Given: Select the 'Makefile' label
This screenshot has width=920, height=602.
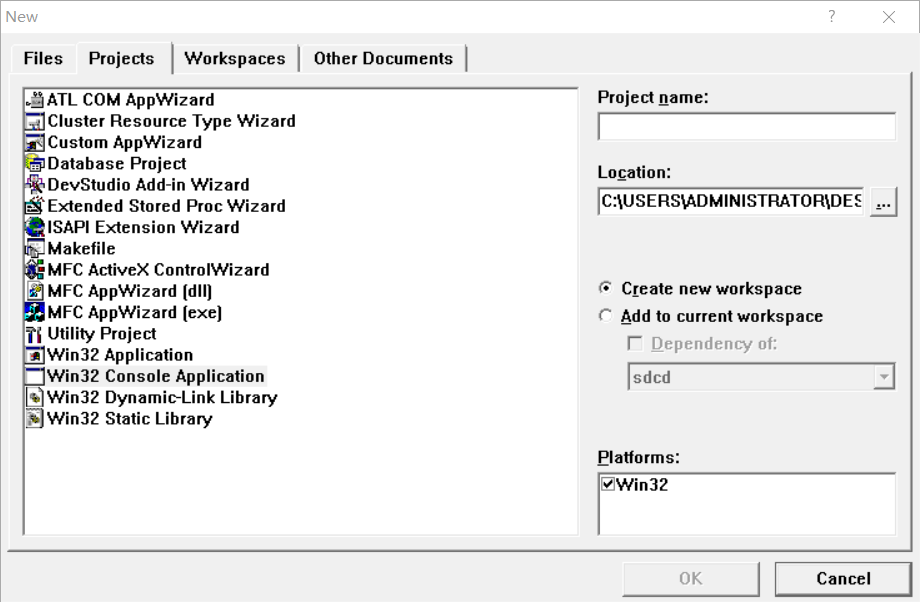Looking at the screenshot, I should coord(82,248).
